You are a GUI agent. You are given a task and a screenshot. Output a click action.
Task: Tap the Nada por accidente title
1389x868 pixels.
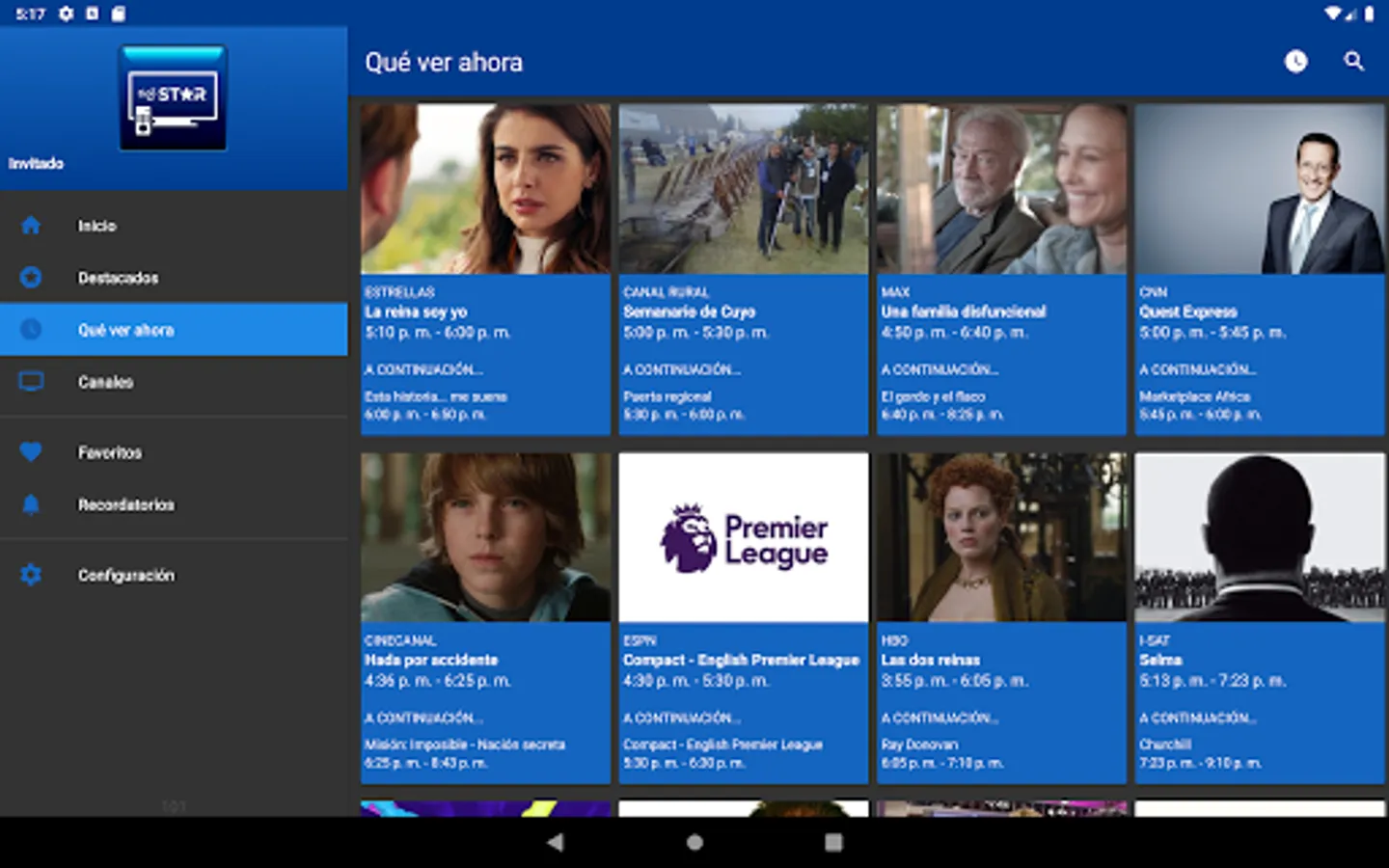(431, 660)
